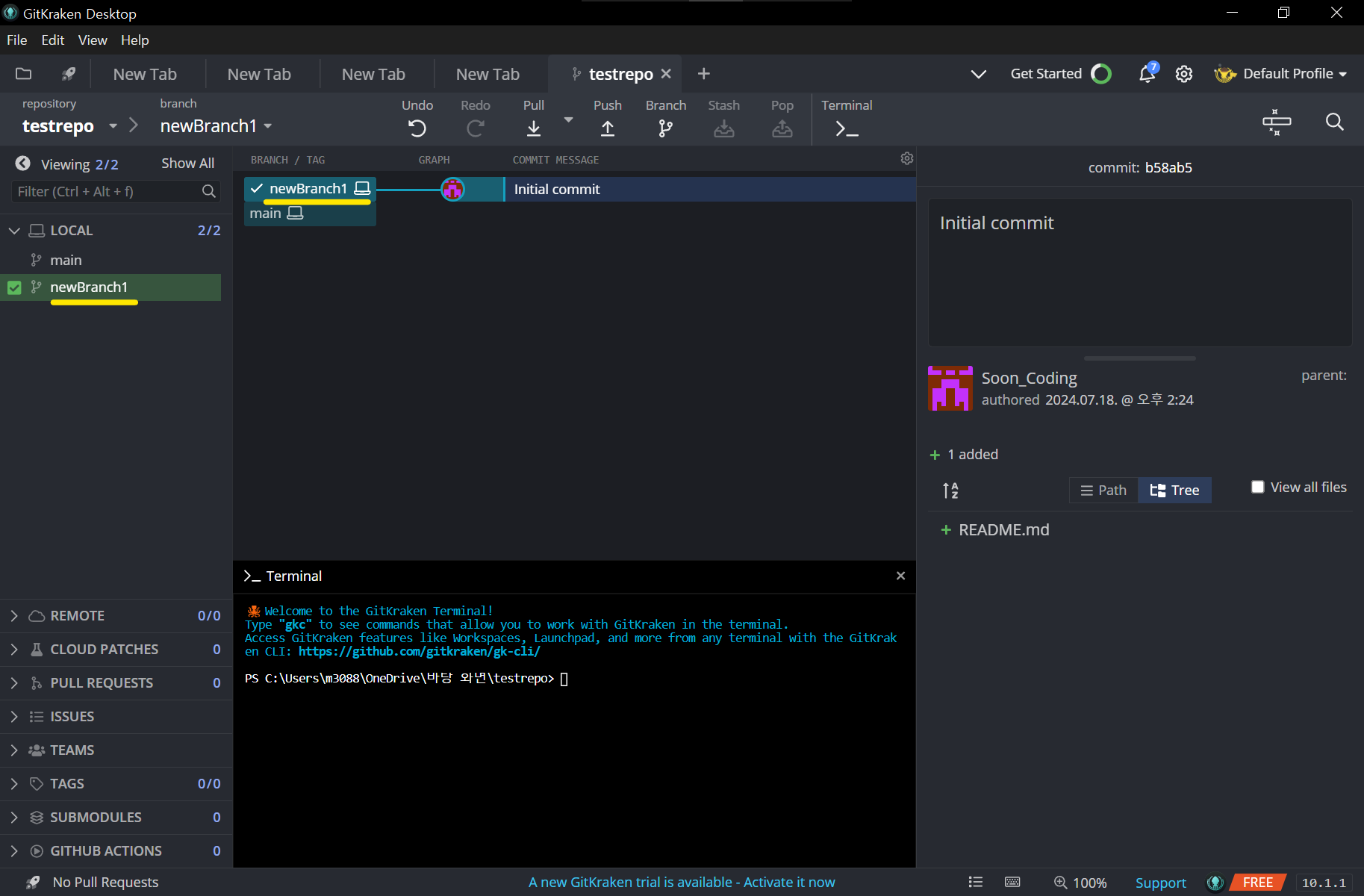Click the commit avatar node in graph

[452, 189]
